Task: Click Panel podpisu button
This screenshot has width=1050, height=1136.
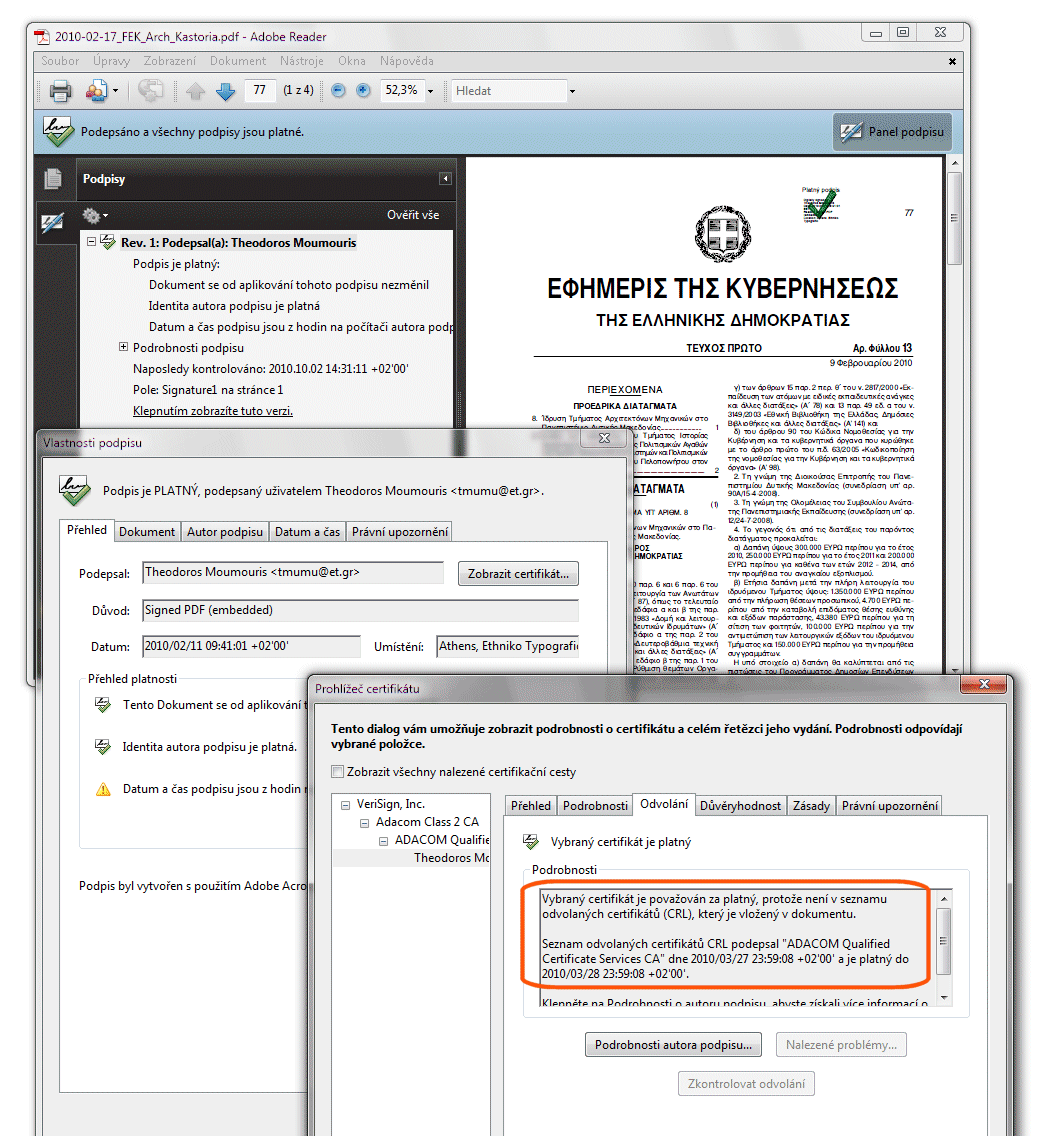Action: (892, 132)
